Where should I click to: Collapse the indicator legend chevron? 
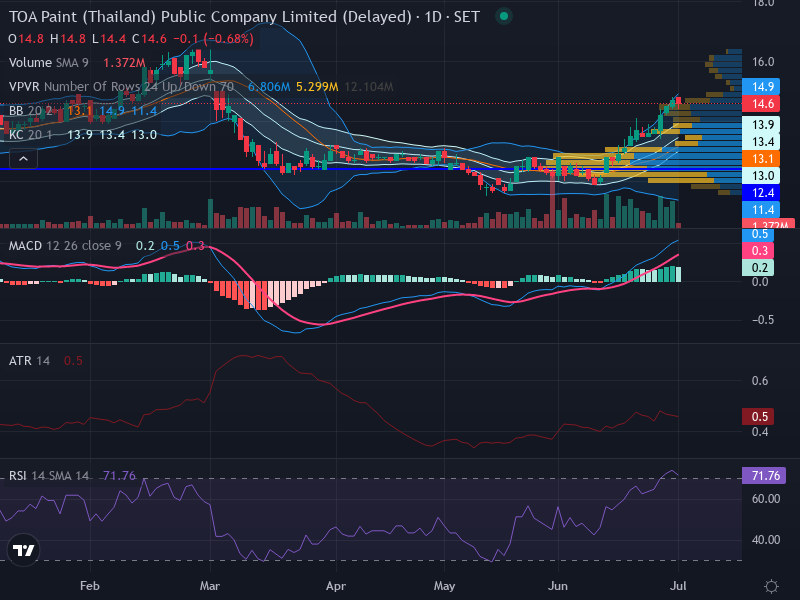23,159
